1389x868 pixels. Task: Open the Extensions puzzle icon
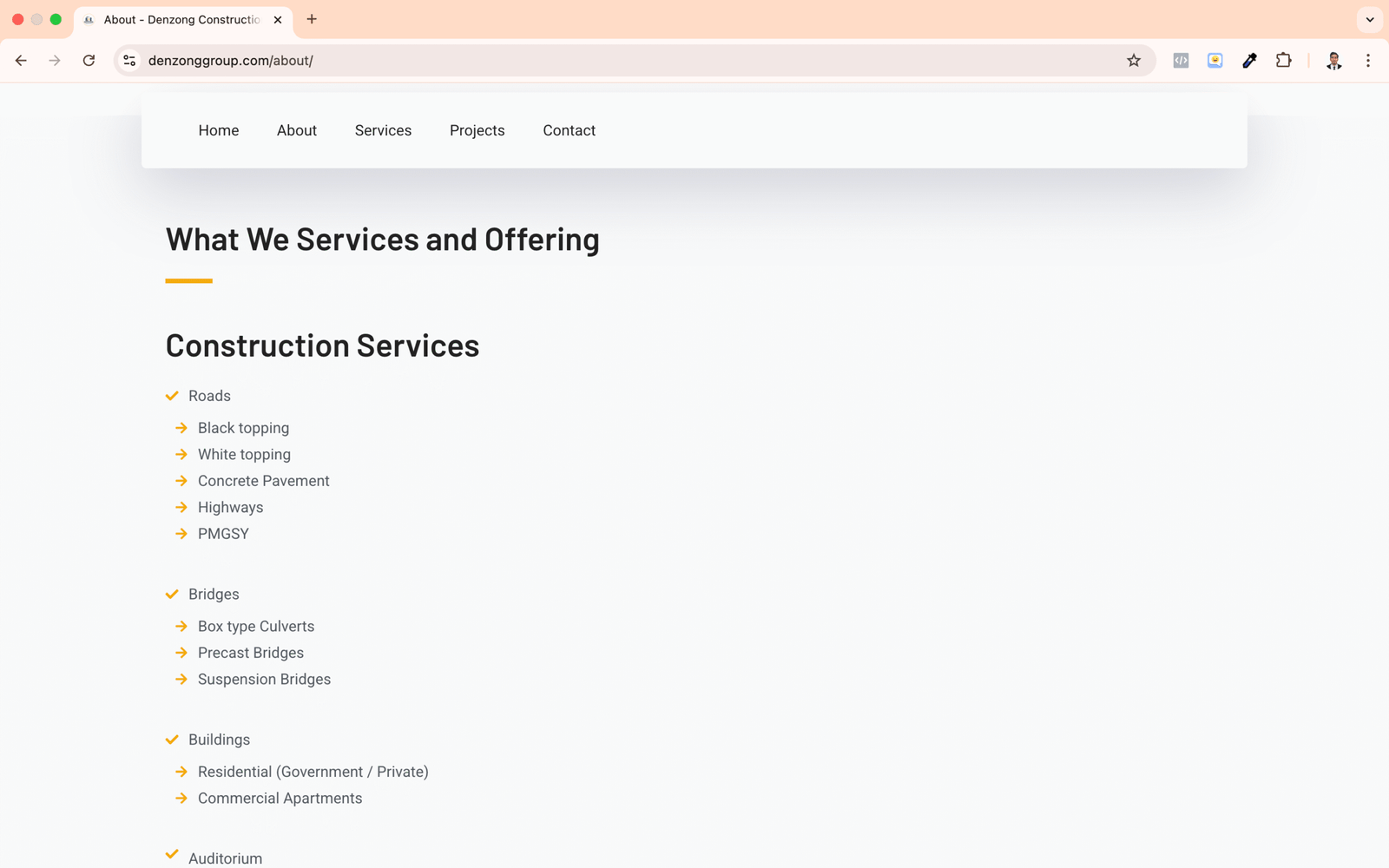[x=1283, y=61]
